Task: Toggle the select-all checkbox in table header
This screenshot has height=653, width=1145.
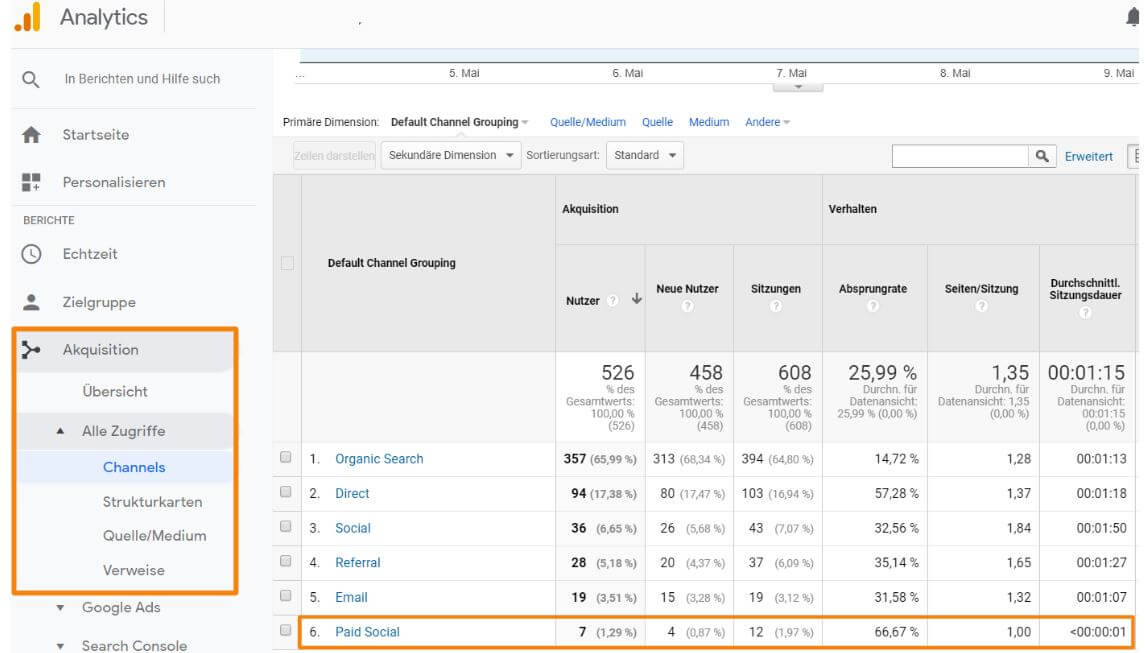Action: (x=287, y=263)
